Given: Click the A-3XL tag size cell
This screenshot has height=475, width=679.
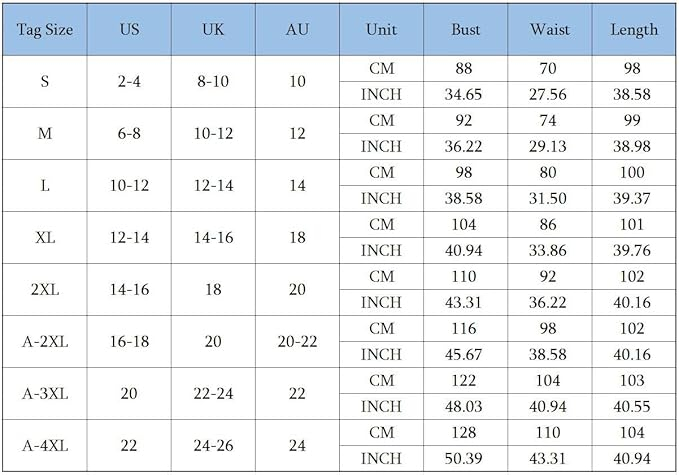Looking at the screenshot, I should coord(45,393).
